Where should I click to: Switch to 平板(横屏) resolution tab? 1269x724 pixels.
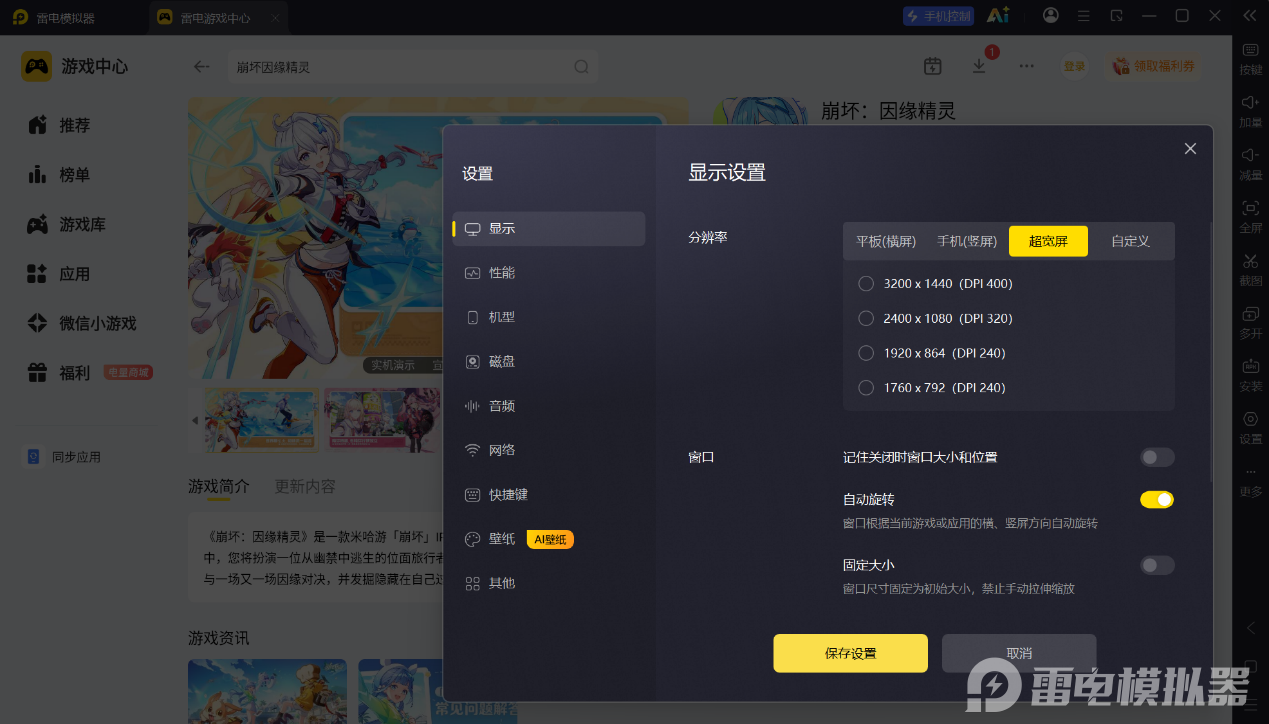pos(886,241)
